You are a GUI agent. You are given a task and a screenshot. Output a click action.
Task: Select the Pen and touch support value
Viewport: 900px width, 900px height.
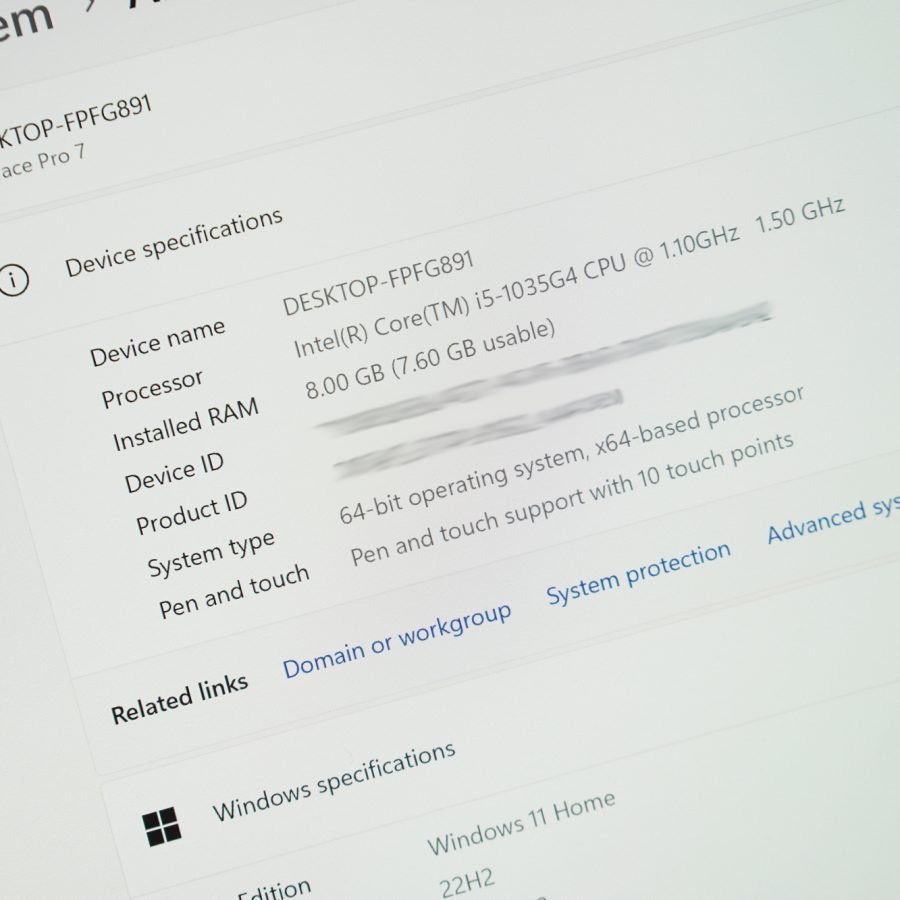(x=572, y=499)
